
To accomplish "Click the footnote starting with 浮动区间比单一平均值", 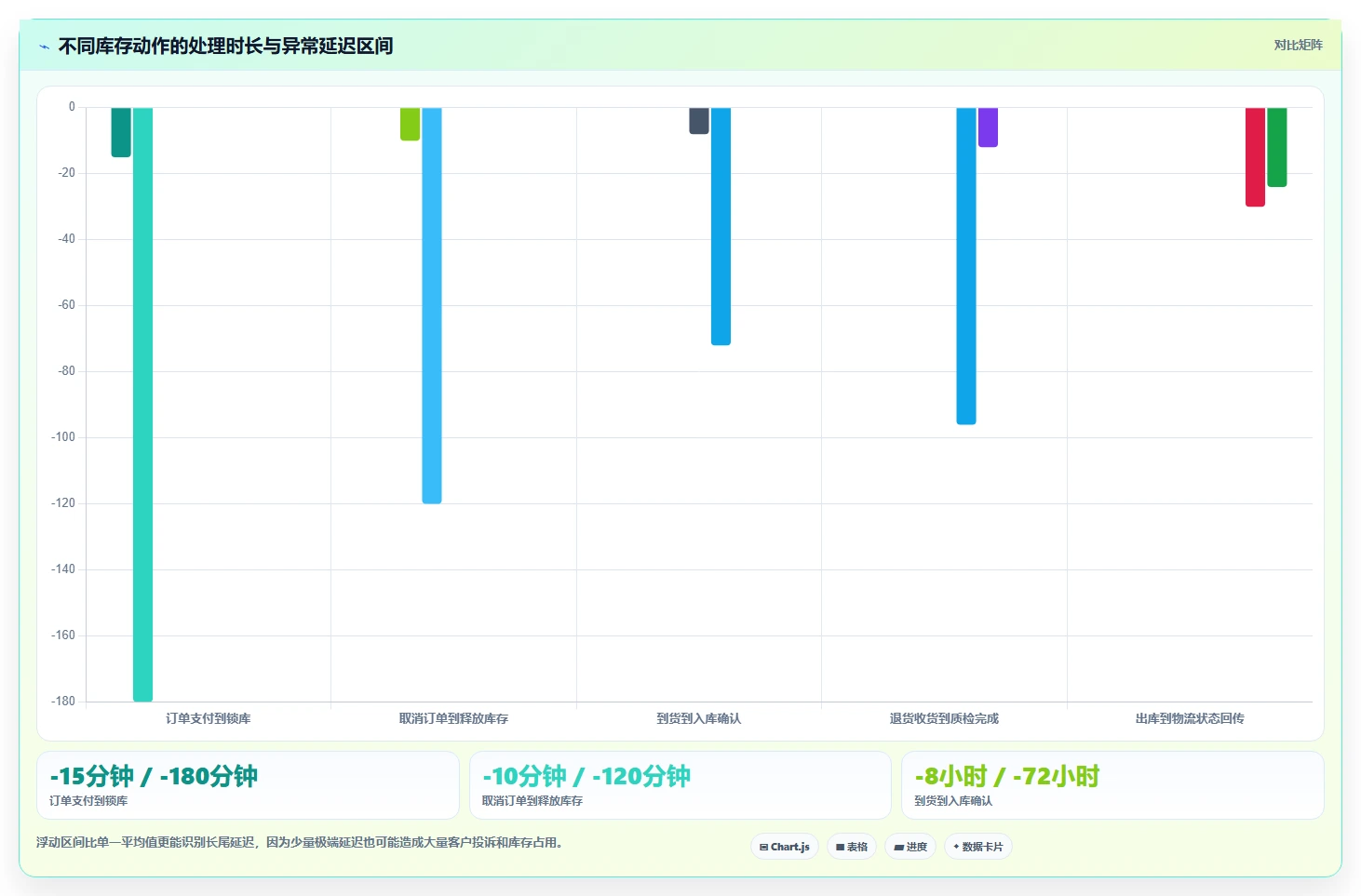I will pyautogui.click(x=300, y=843).
